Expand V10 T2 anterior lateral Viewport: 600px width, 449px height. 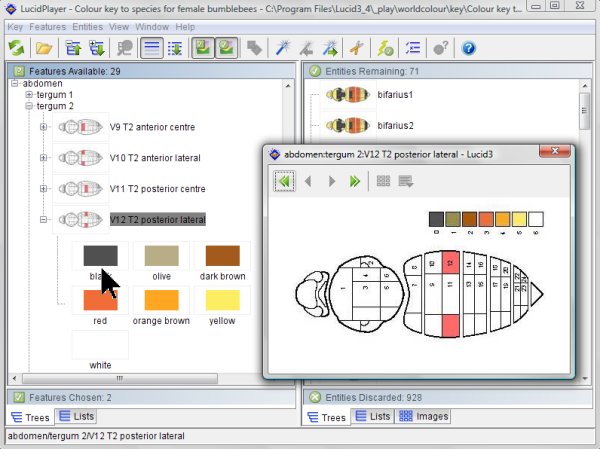point(43,158)
